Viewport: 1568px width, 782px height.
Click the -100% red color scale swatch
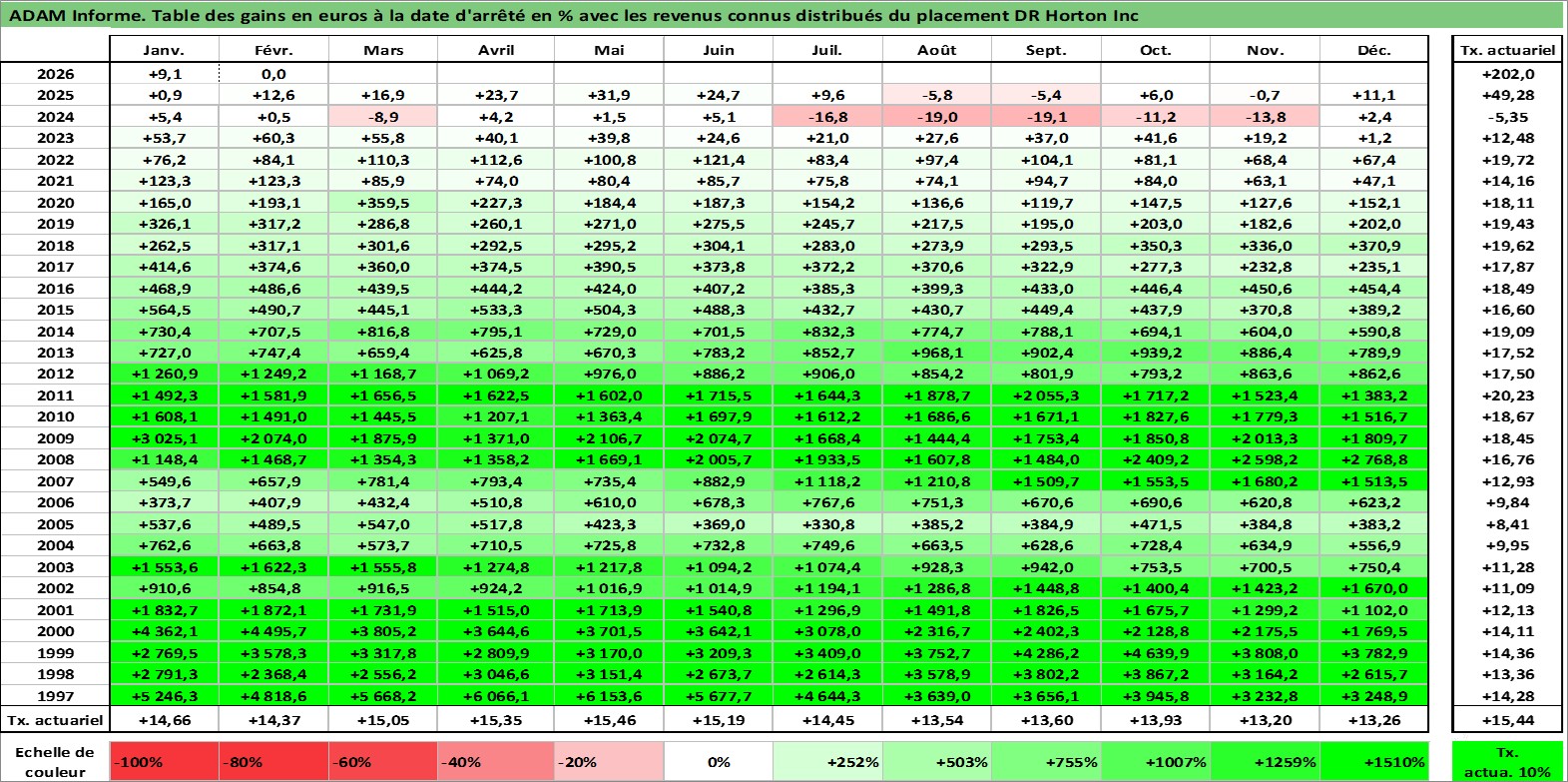(164, 761)
